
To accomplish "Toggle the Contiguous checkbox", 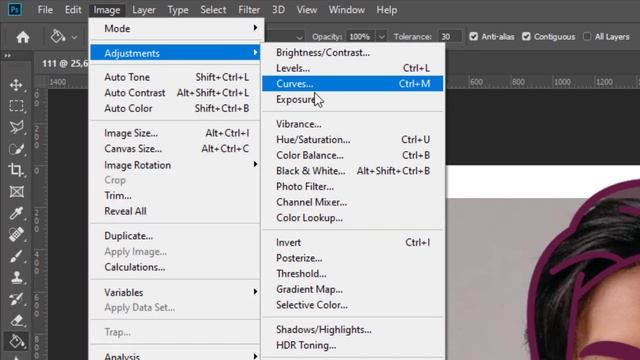I will pyautogui.click(x=526, y=37).
